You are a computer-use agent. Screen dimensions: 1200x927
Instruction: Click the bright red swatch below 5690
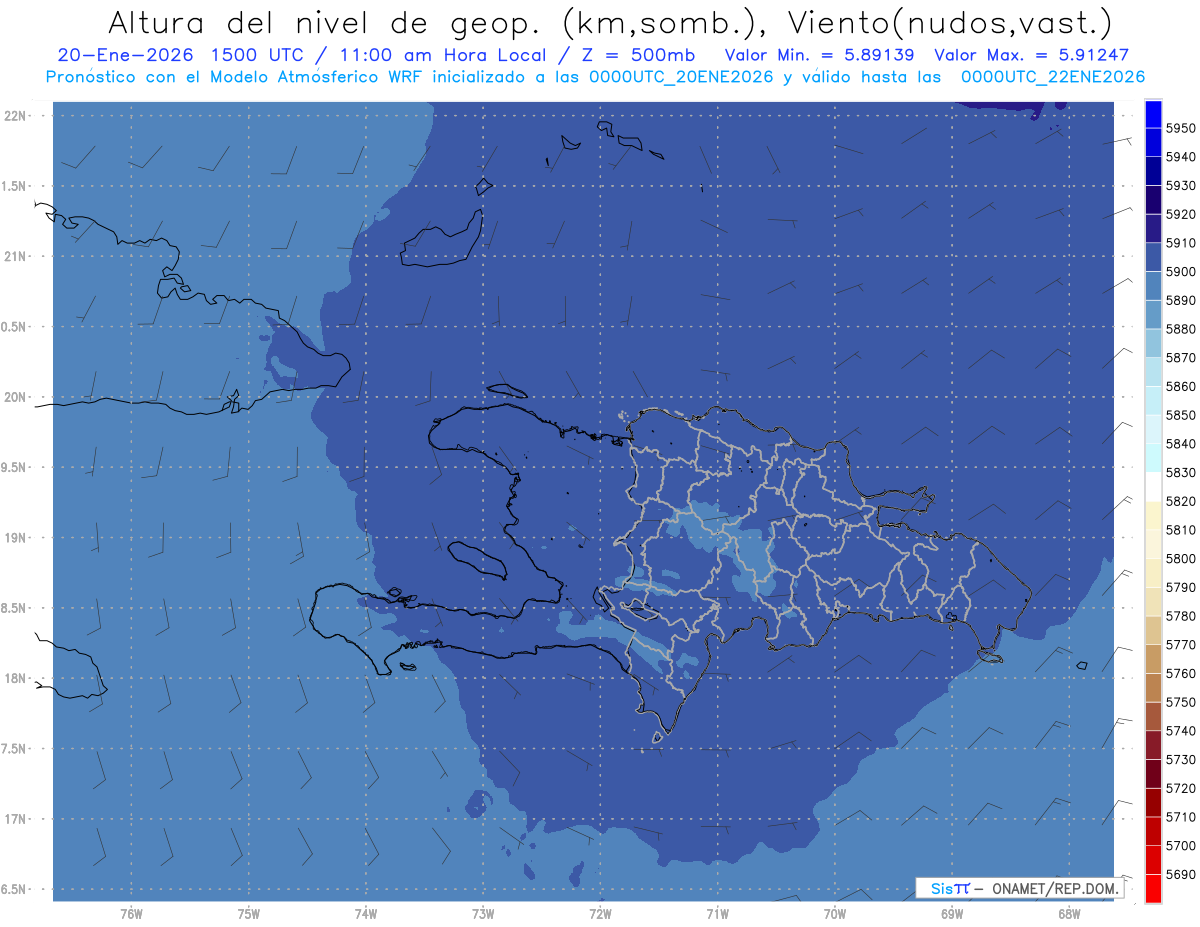(x=1153, y=888)
